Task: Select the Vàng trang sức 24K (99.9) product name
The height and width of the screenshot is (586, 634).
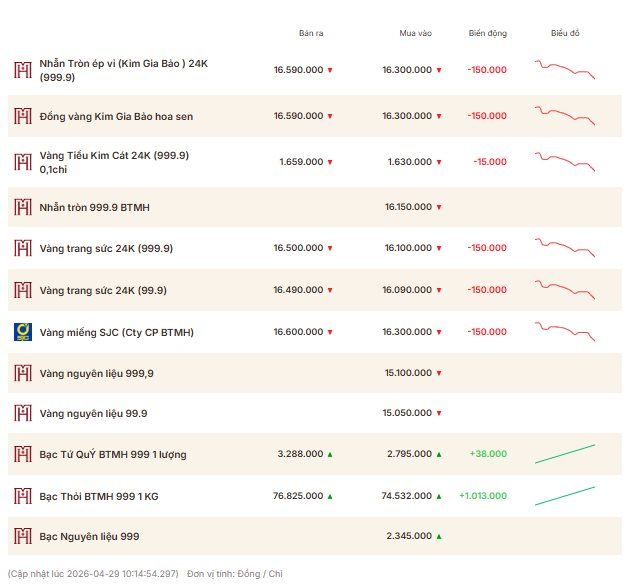Action: tap(103, 290)
